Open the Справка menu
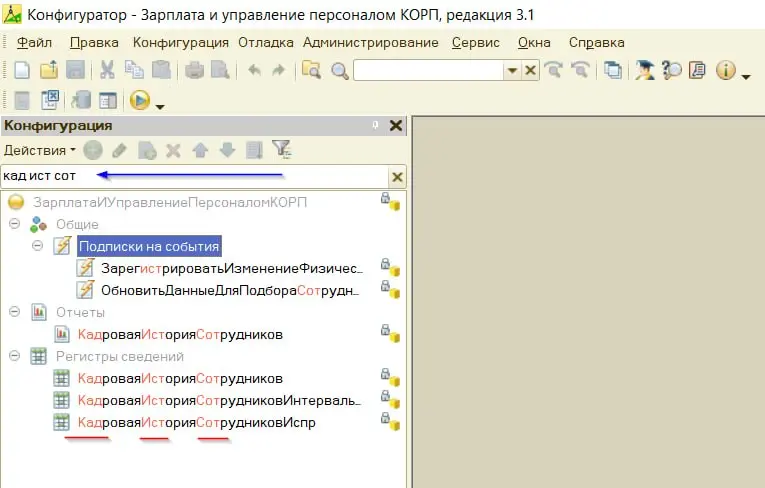765x488 pixels. 596,43
